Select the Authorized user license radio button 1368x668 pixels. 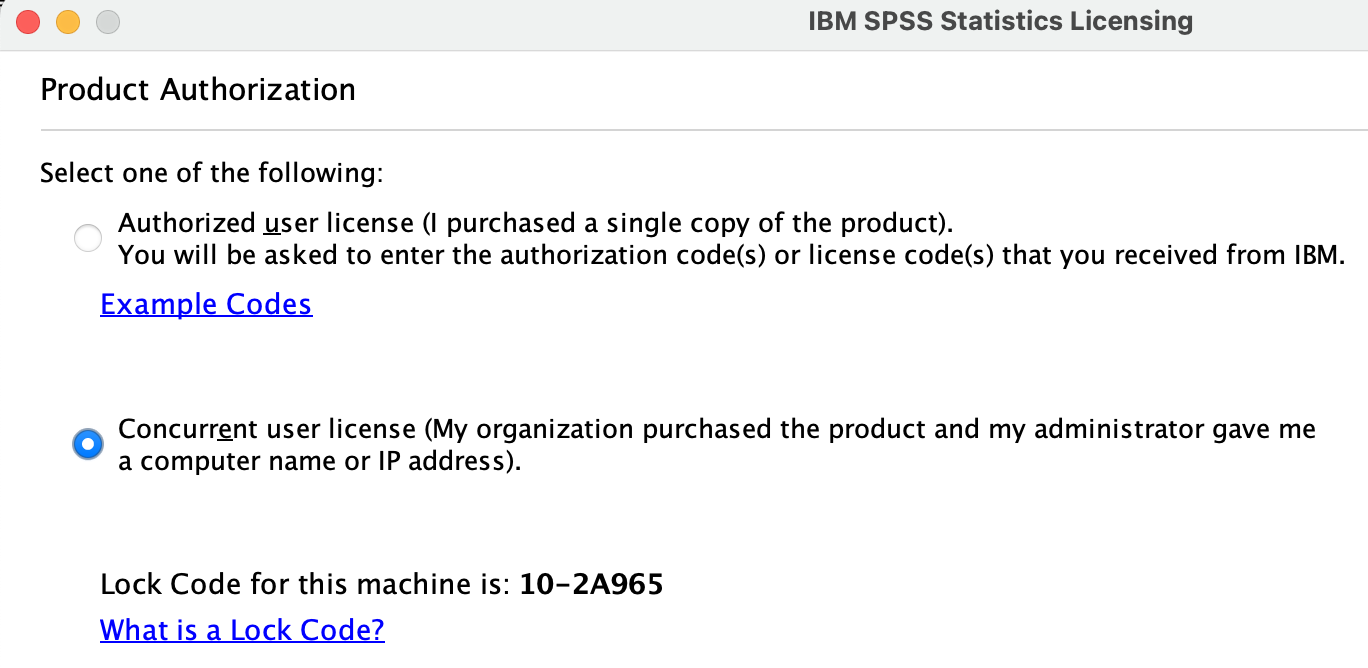[x=88, y=238]
